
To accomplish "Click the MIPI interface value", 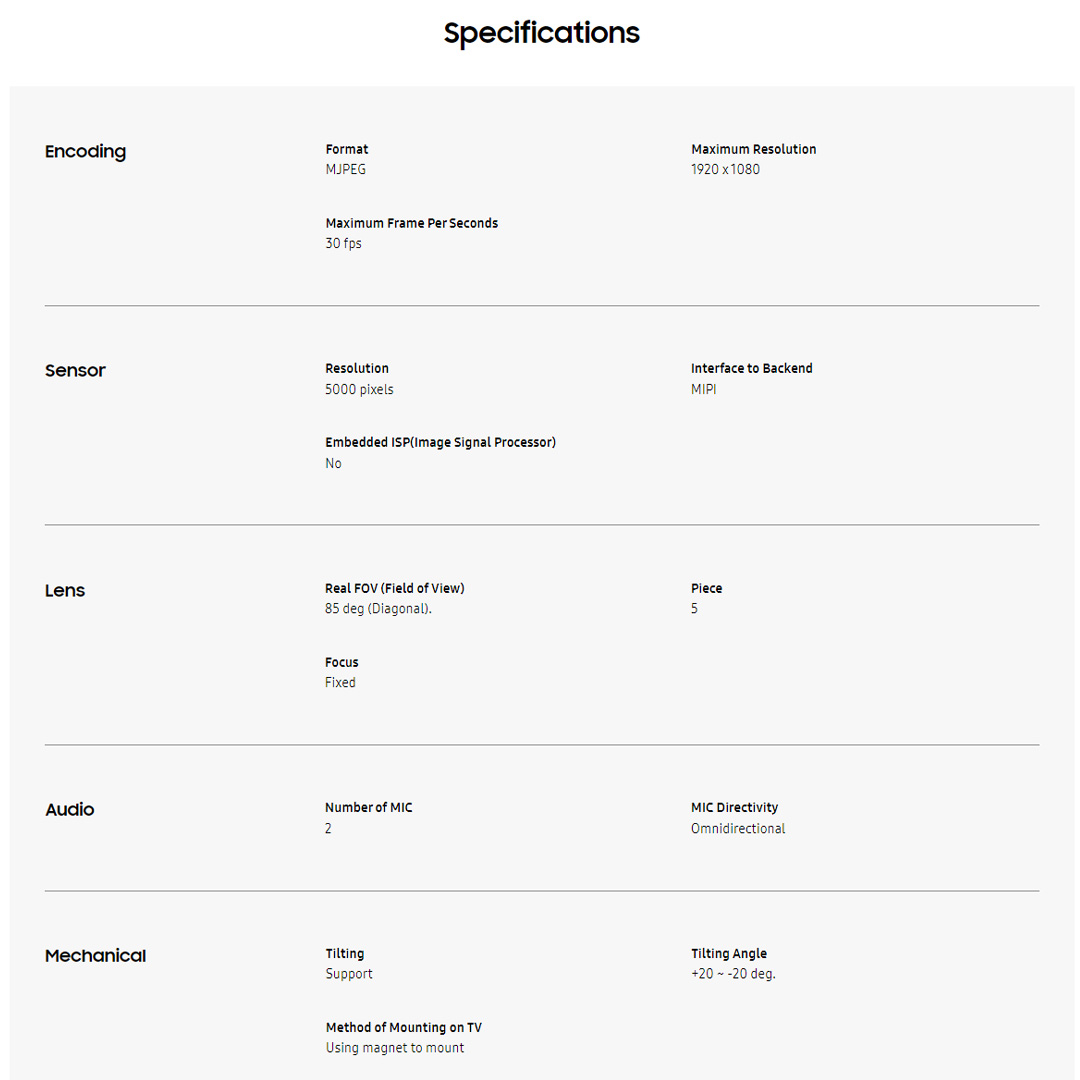I will tap(703, 390).
